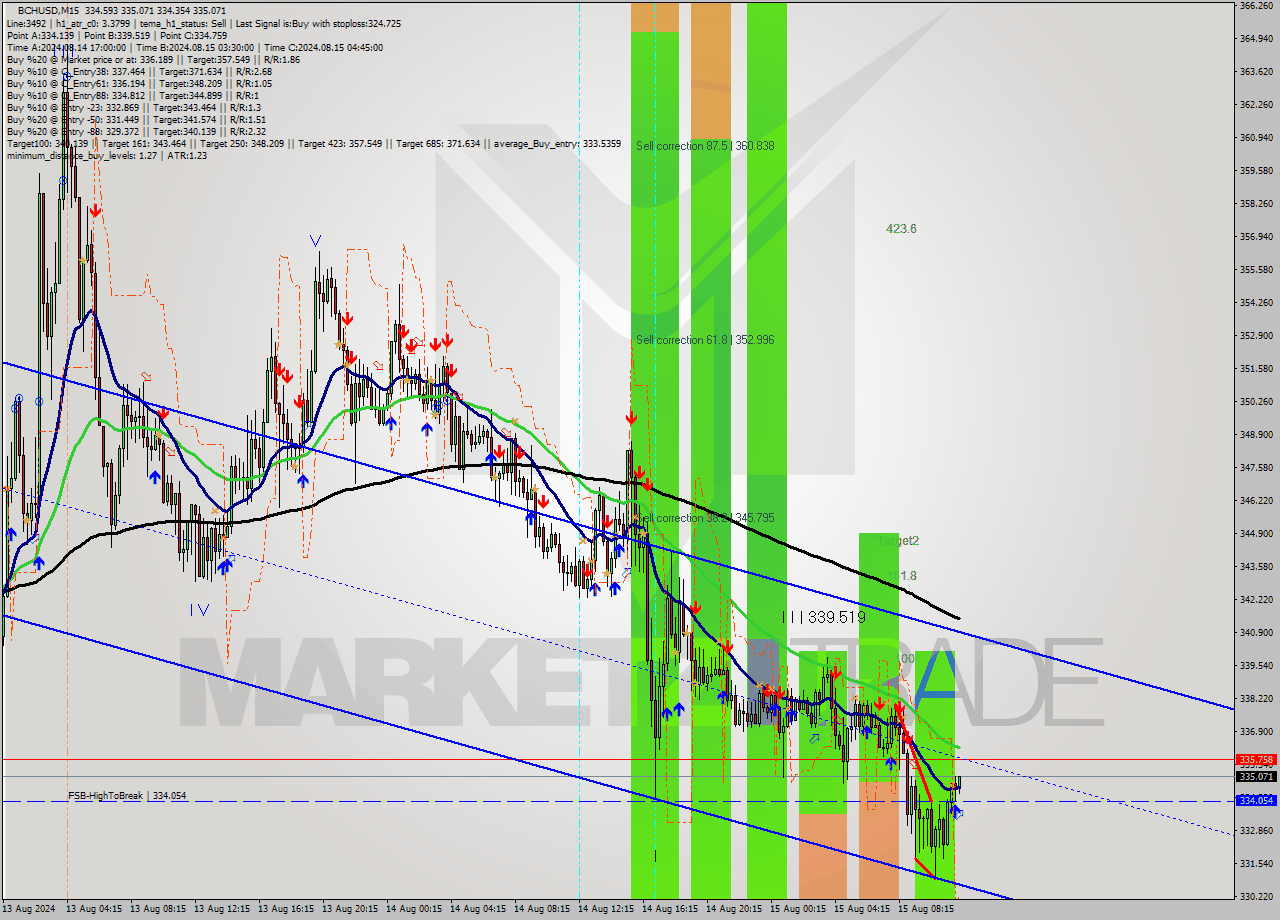Select the 'Buy %20 @ Market price' line
This screenshot has width=1280, height=920.
click(153, 59)
